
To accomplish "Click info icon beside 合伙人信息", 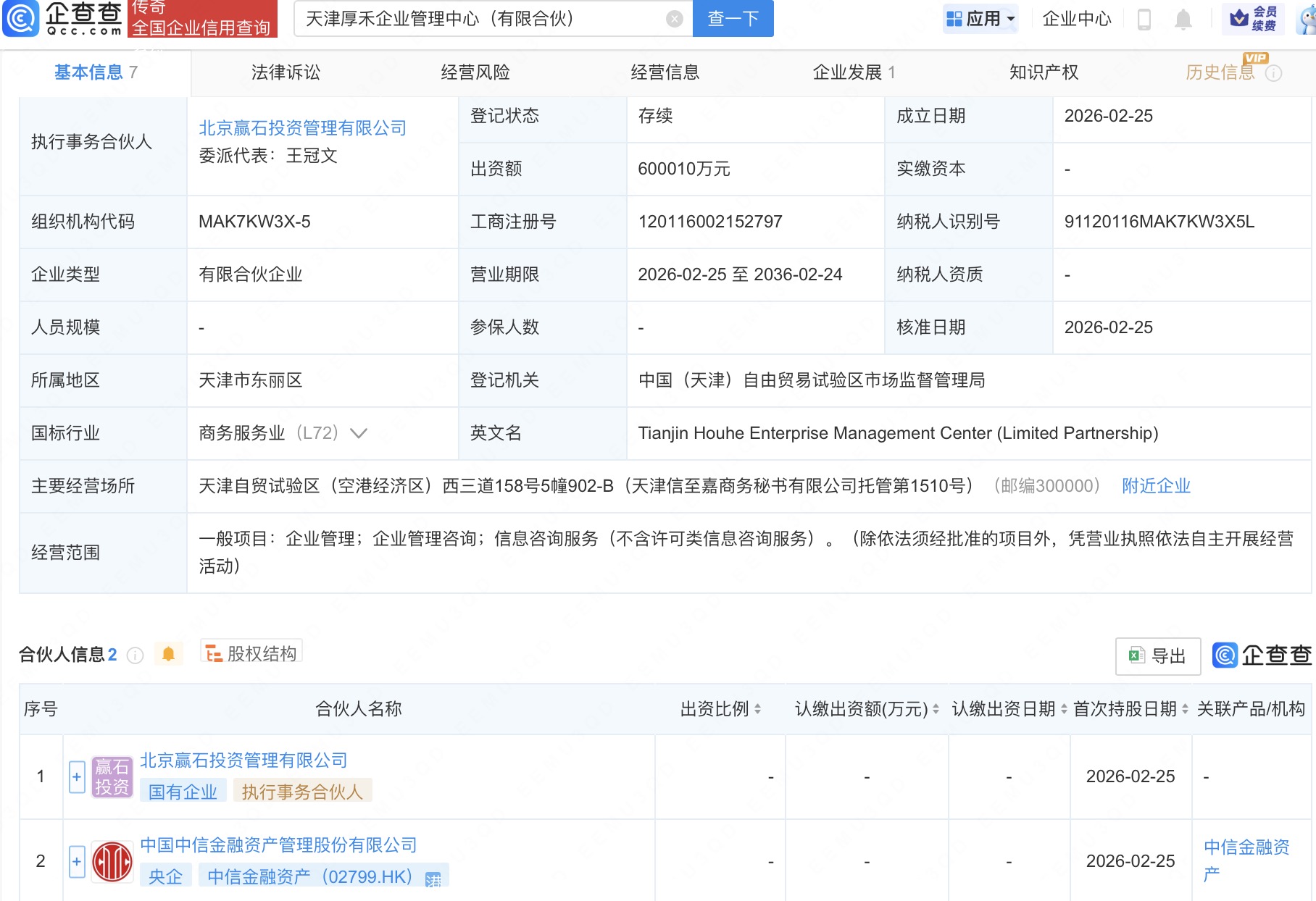I will (x=135, y=655).
